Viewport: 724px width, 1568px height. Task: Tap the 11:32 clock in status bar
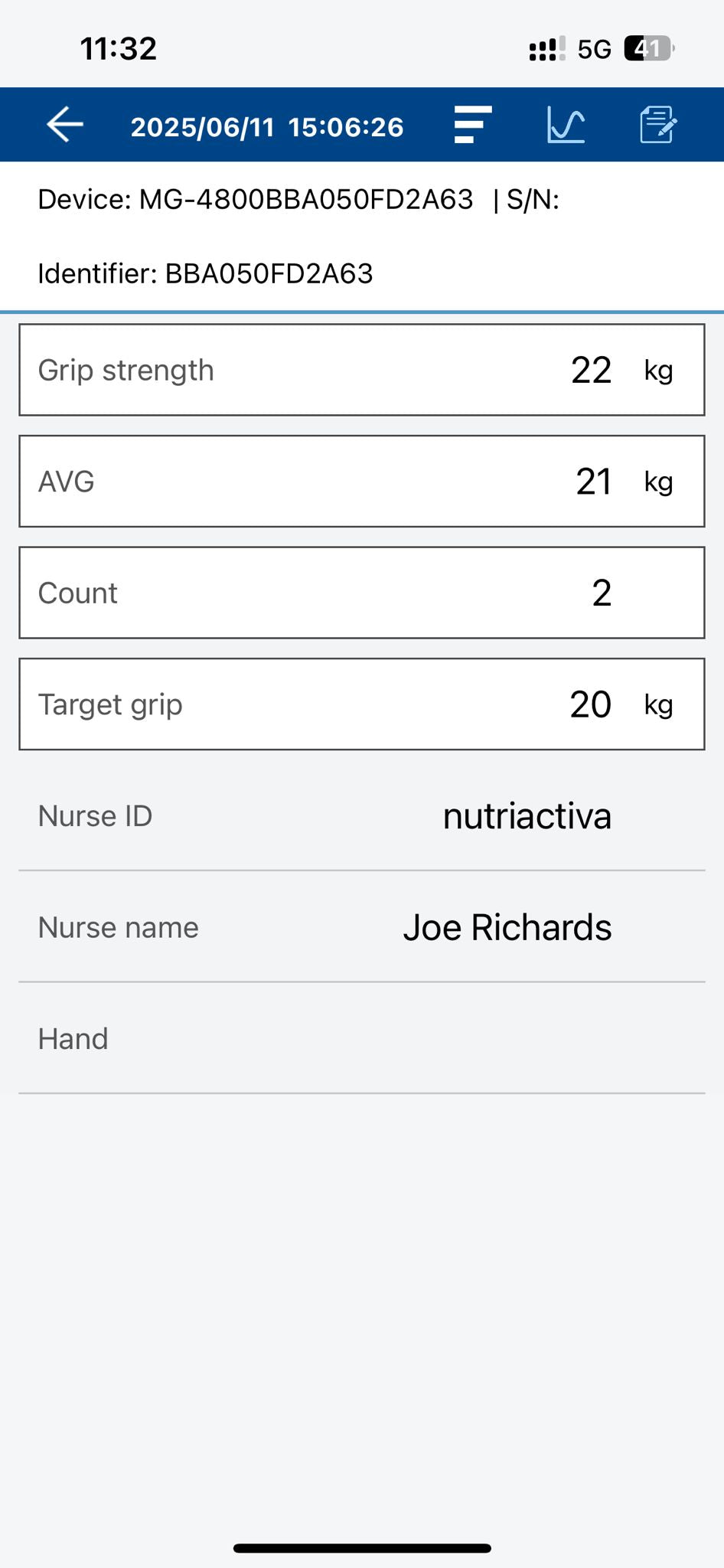click(x=119, y=49)
